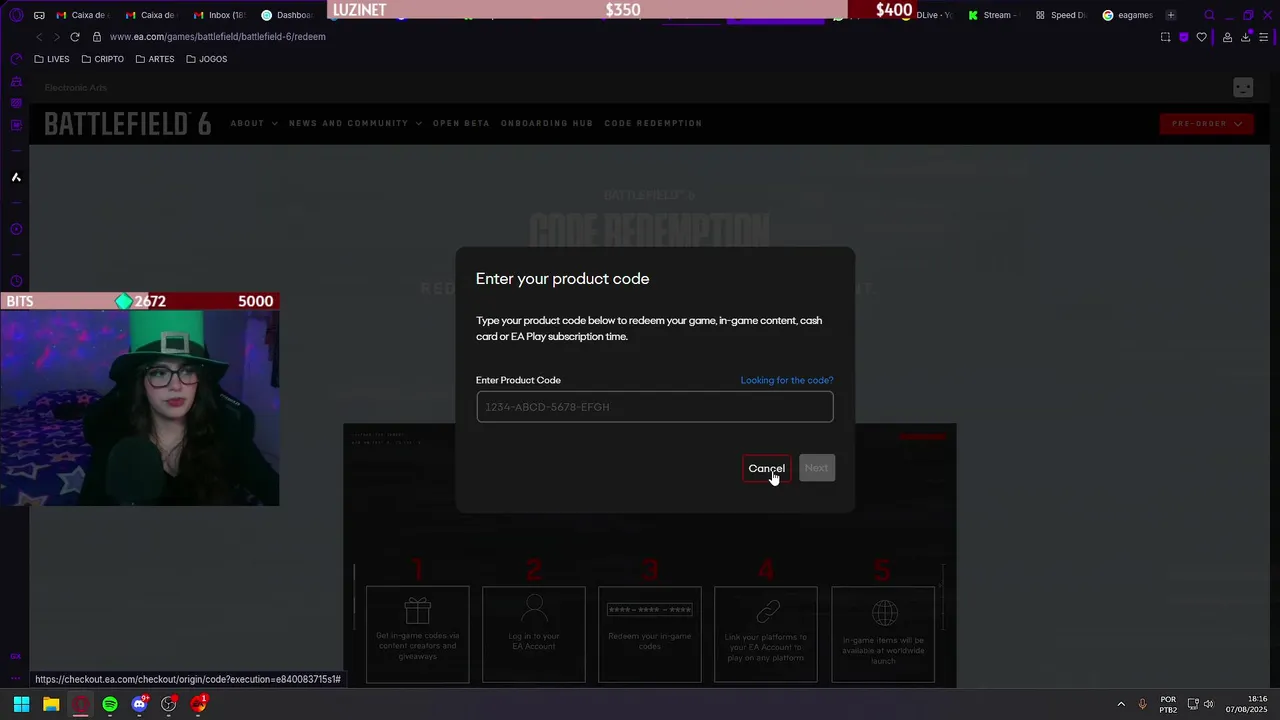This screenshot has width=1280, height=720.
Task: Switch to the DLive tab
Action: pos(930,15)
